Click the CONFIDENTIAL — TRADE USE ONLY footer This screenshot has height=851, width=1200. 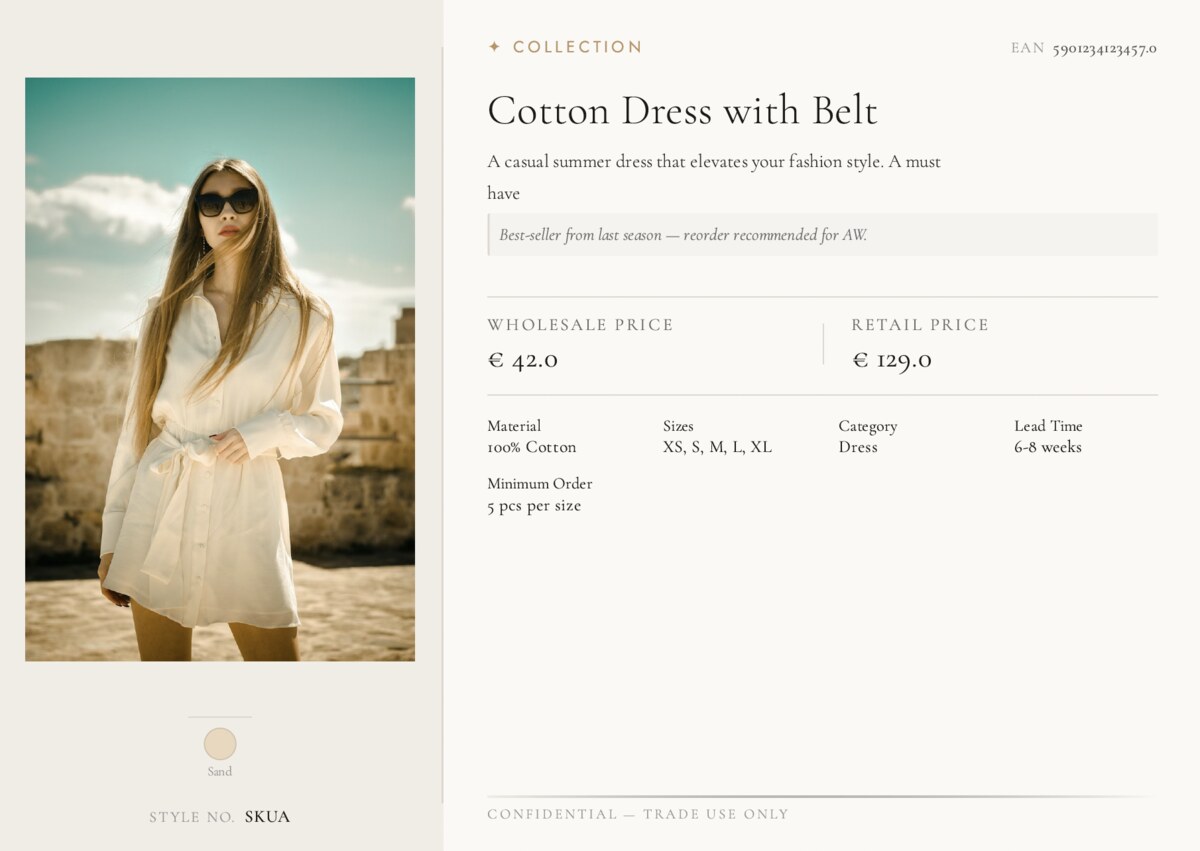(x=638, y=814)
